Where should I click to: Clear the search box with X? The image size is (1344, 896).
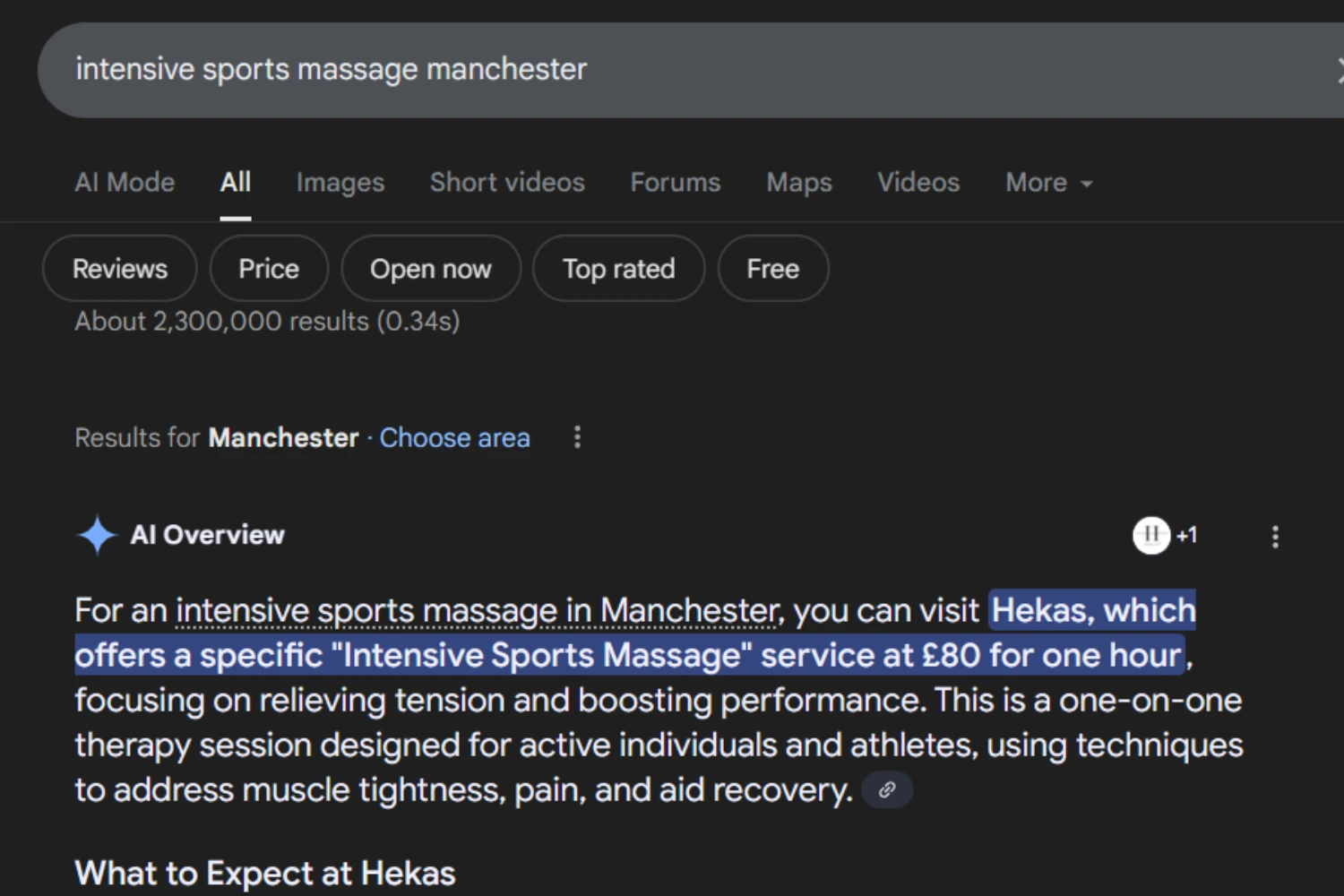(1340, 70)
